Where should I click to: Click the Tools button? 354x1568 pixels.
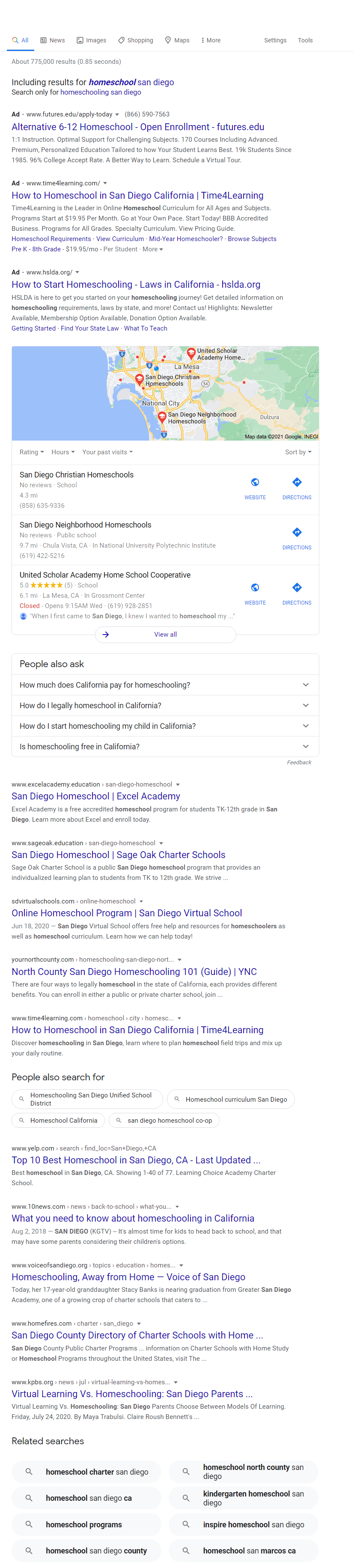(x=305, y=40)
